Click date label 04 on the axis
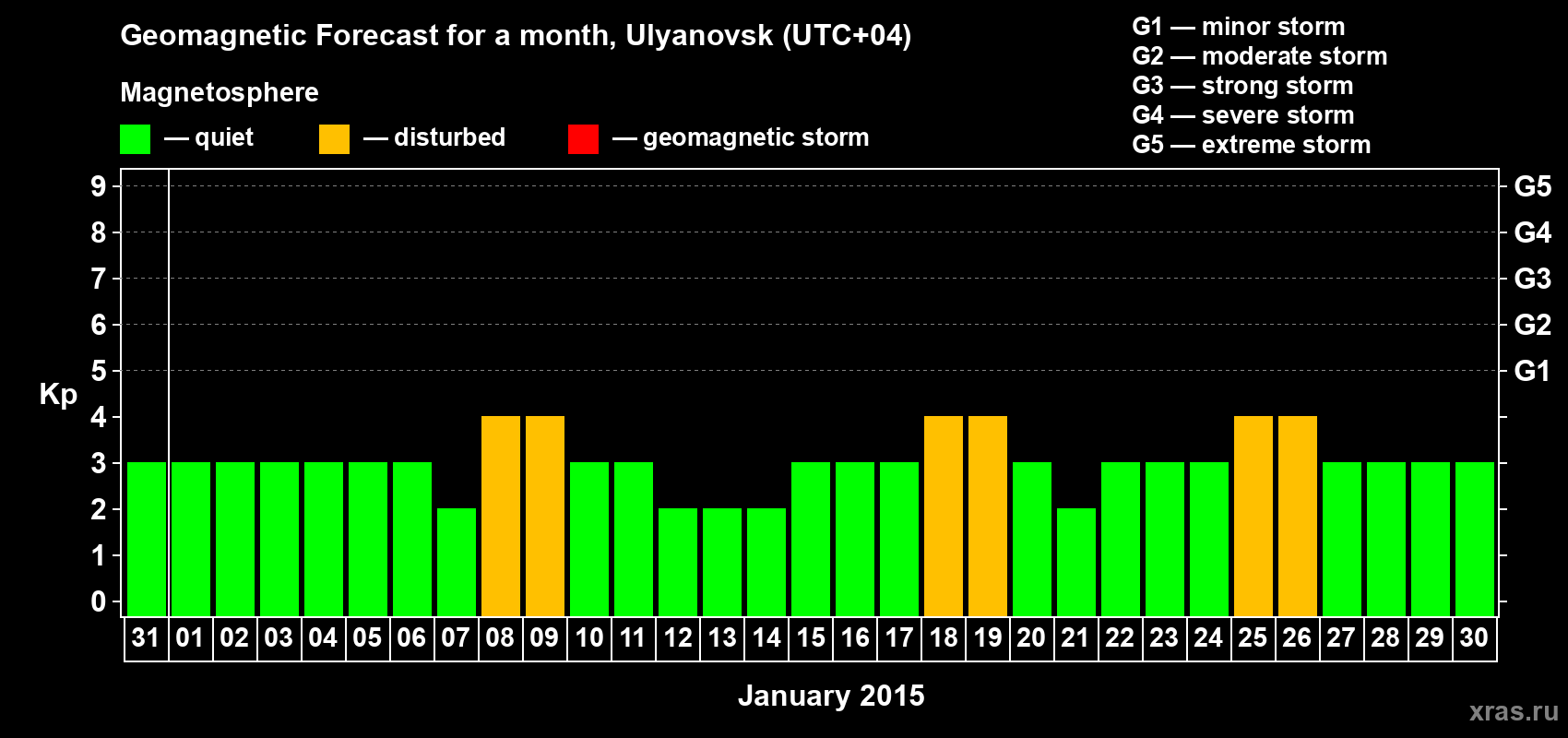The width and height of the screenshot is (1568, 738). click(x=323, y=637)
